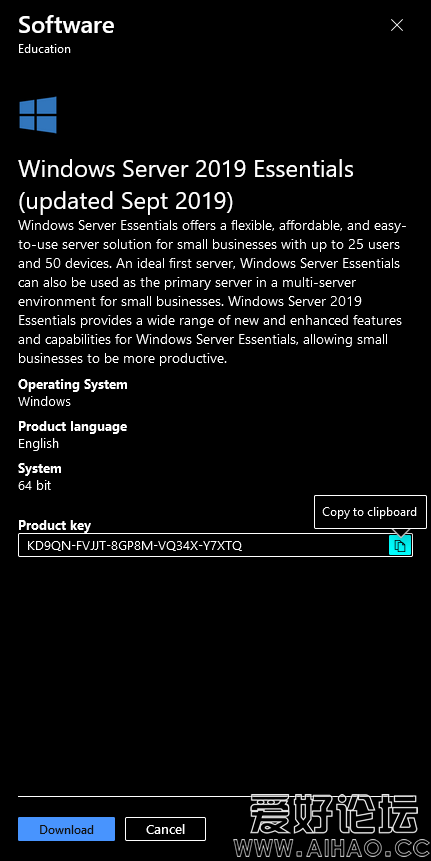
Task: Click the Product key label
Action: 54,525
